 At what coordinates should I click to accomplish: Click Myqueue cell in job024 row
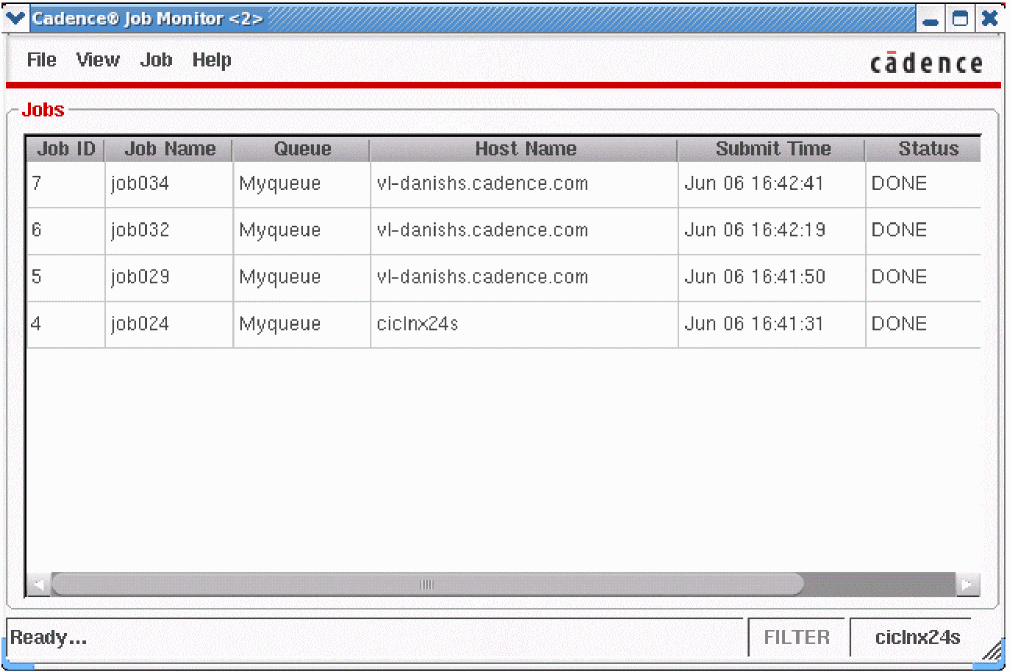pyautogui.click(x=302, y=324)
